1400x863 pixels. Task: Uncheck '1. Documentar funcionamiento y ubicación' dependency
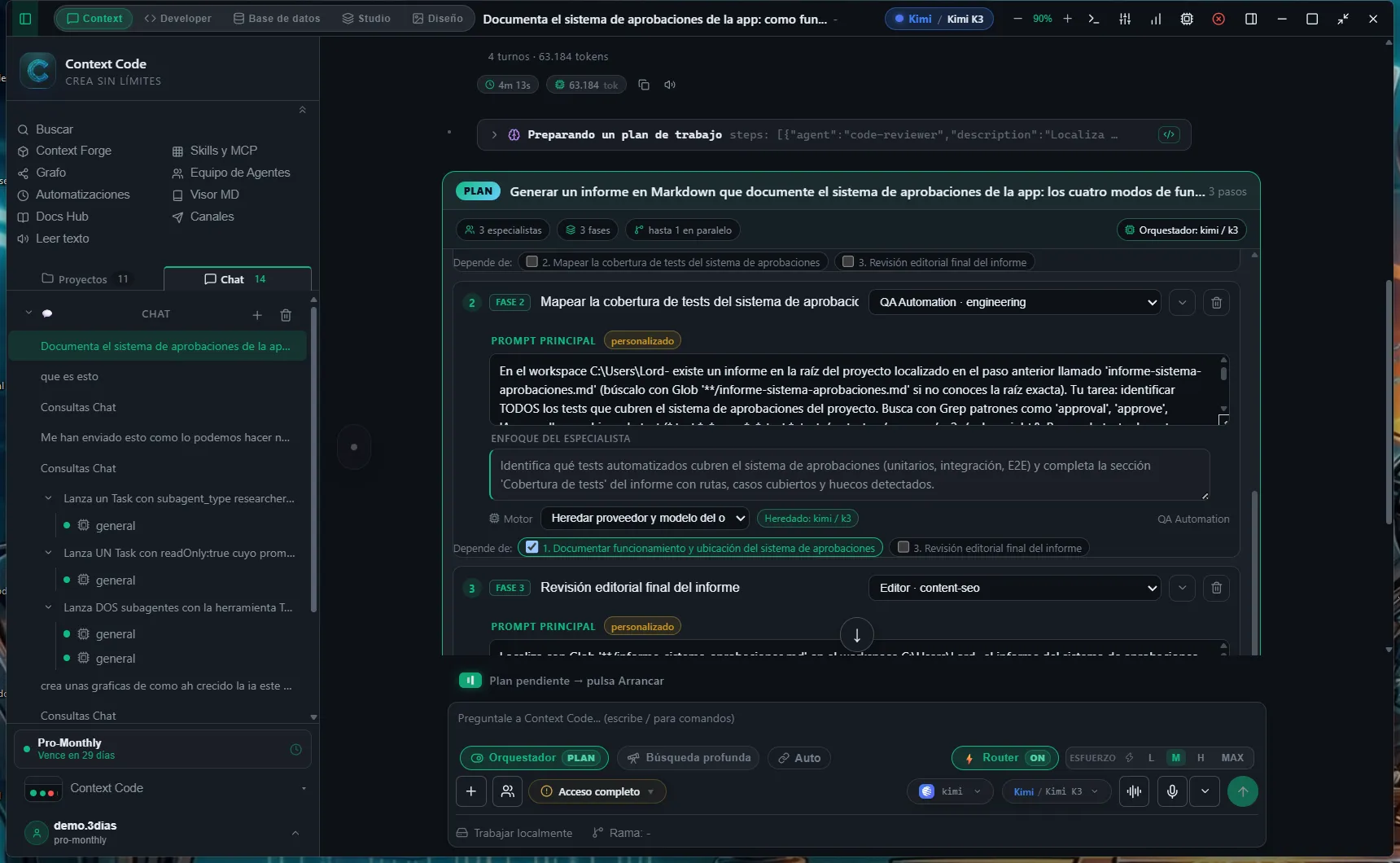tap(532, 547)
